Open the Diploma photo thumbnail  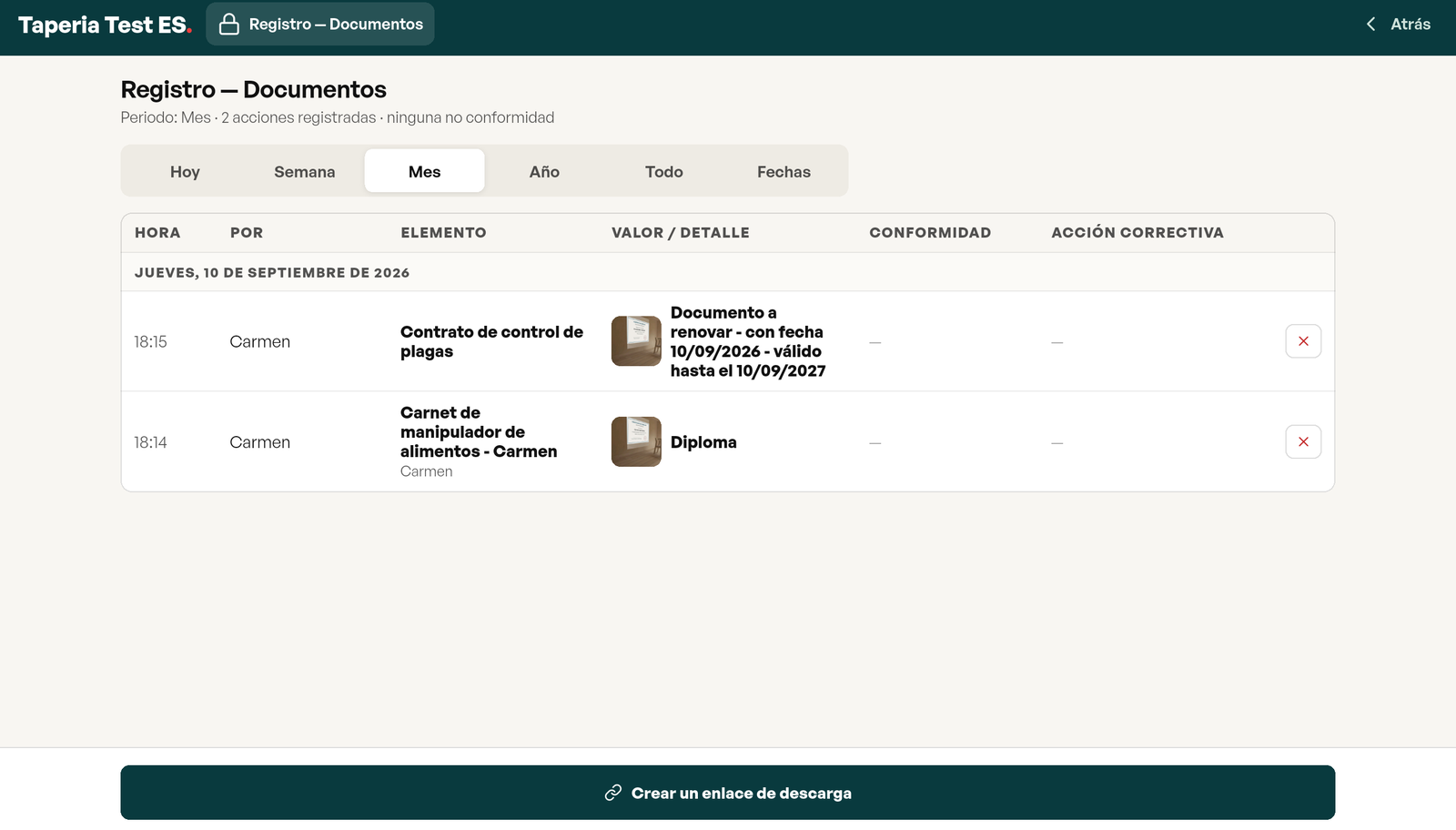(x=636, y=442)
